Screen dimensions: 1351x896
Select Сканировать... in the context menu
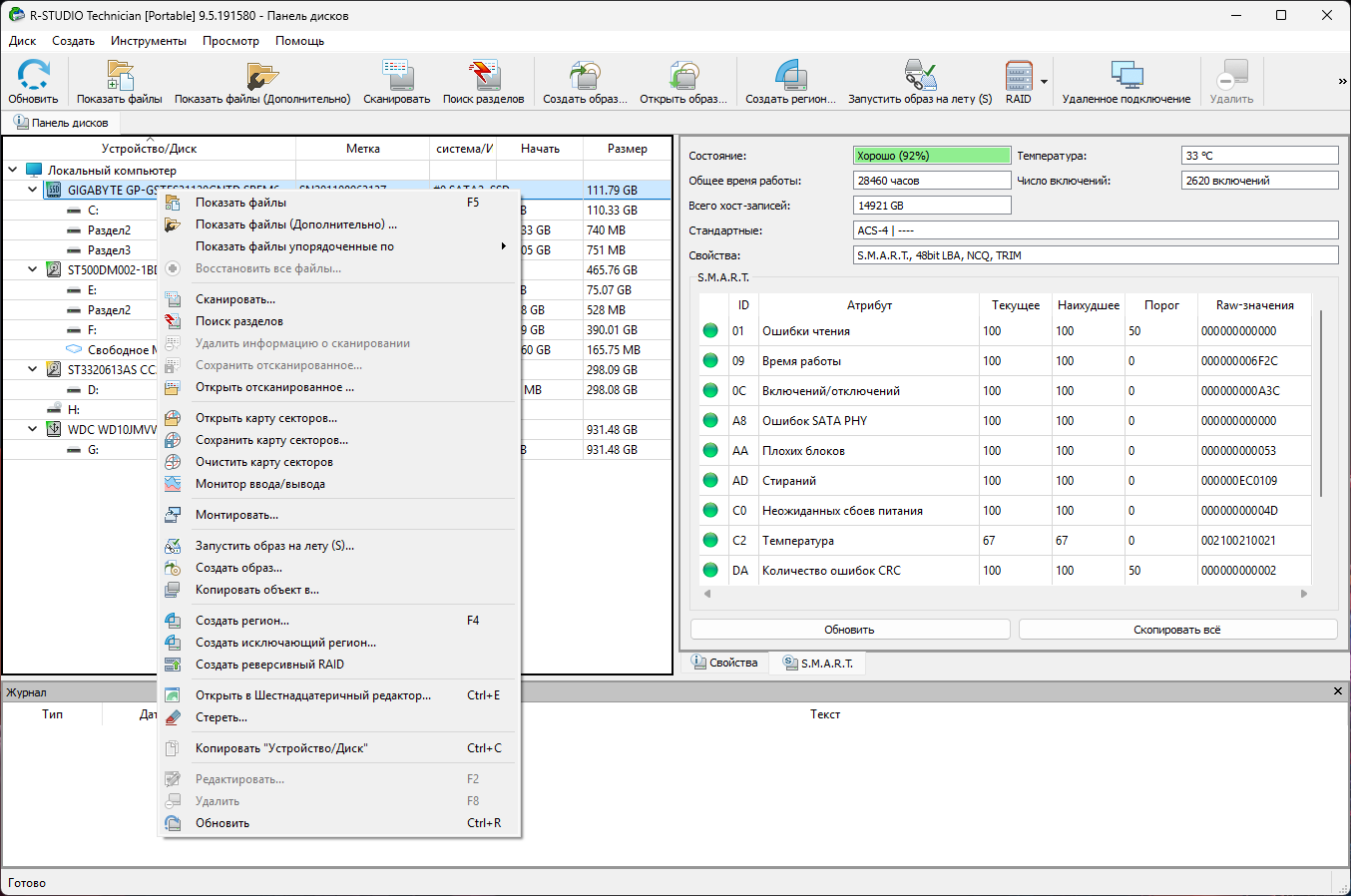339,299
